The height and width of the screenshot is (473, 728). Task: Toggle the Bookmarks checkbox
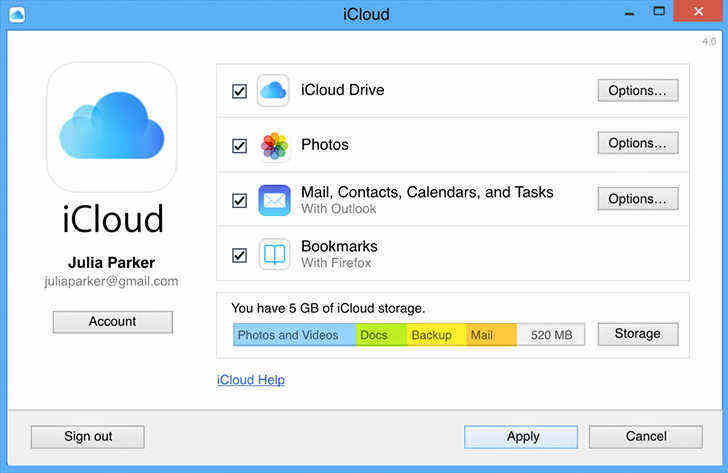(240, 255)
